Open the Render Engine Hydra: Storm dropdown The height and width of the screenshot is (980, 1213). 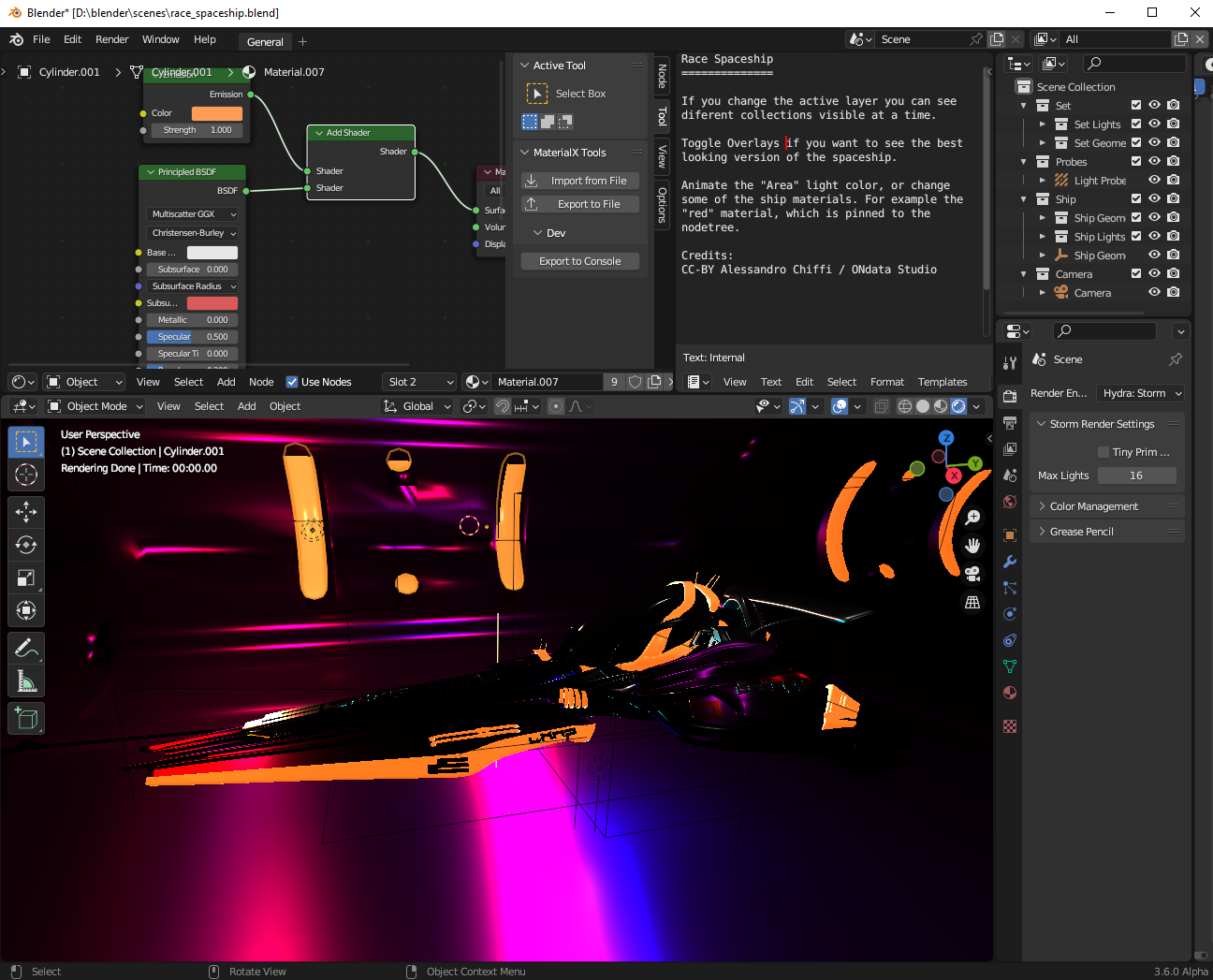click(x=1141, y=393)
